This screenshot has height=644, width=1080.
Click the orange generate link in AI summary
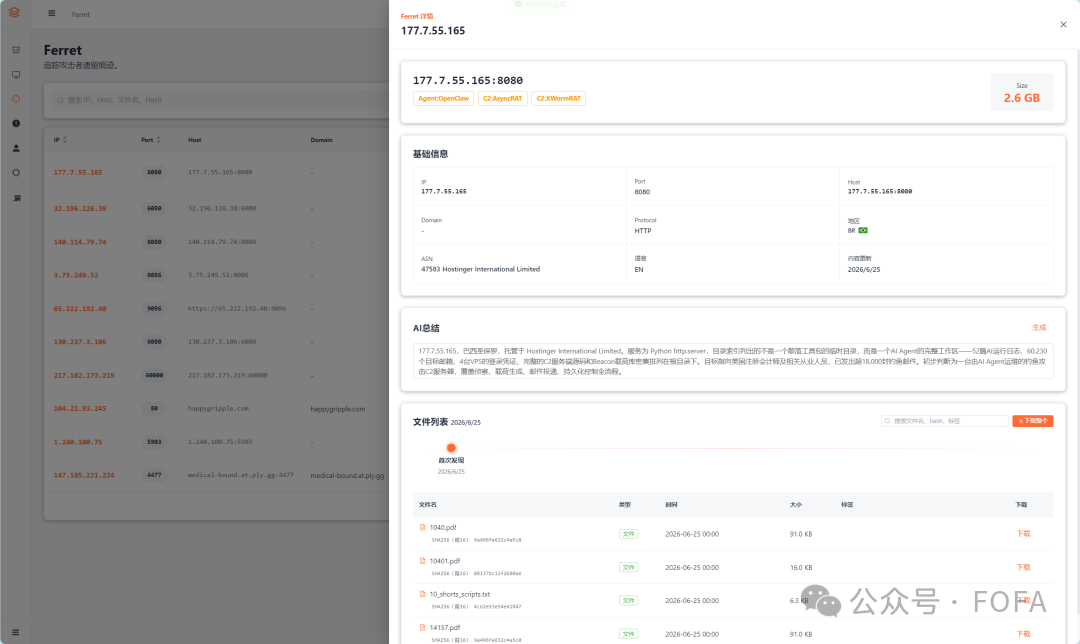[x=1039, y=328]
